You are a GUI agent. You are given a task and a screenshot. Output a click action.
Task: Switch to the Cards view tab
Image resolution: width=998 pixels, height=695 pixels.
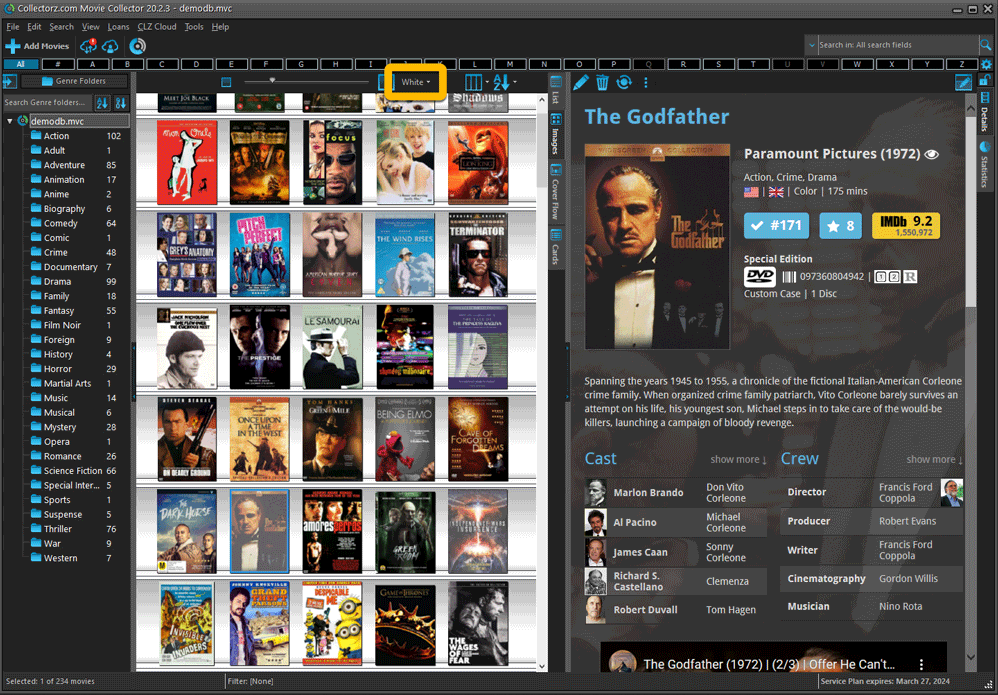pyautogui.click(x=556, y=247)
